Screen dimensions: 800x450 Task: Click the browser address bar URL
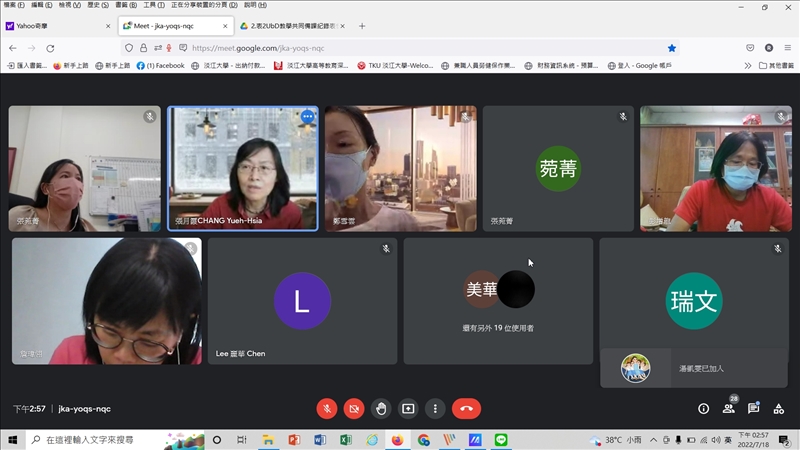pos(400,47)
